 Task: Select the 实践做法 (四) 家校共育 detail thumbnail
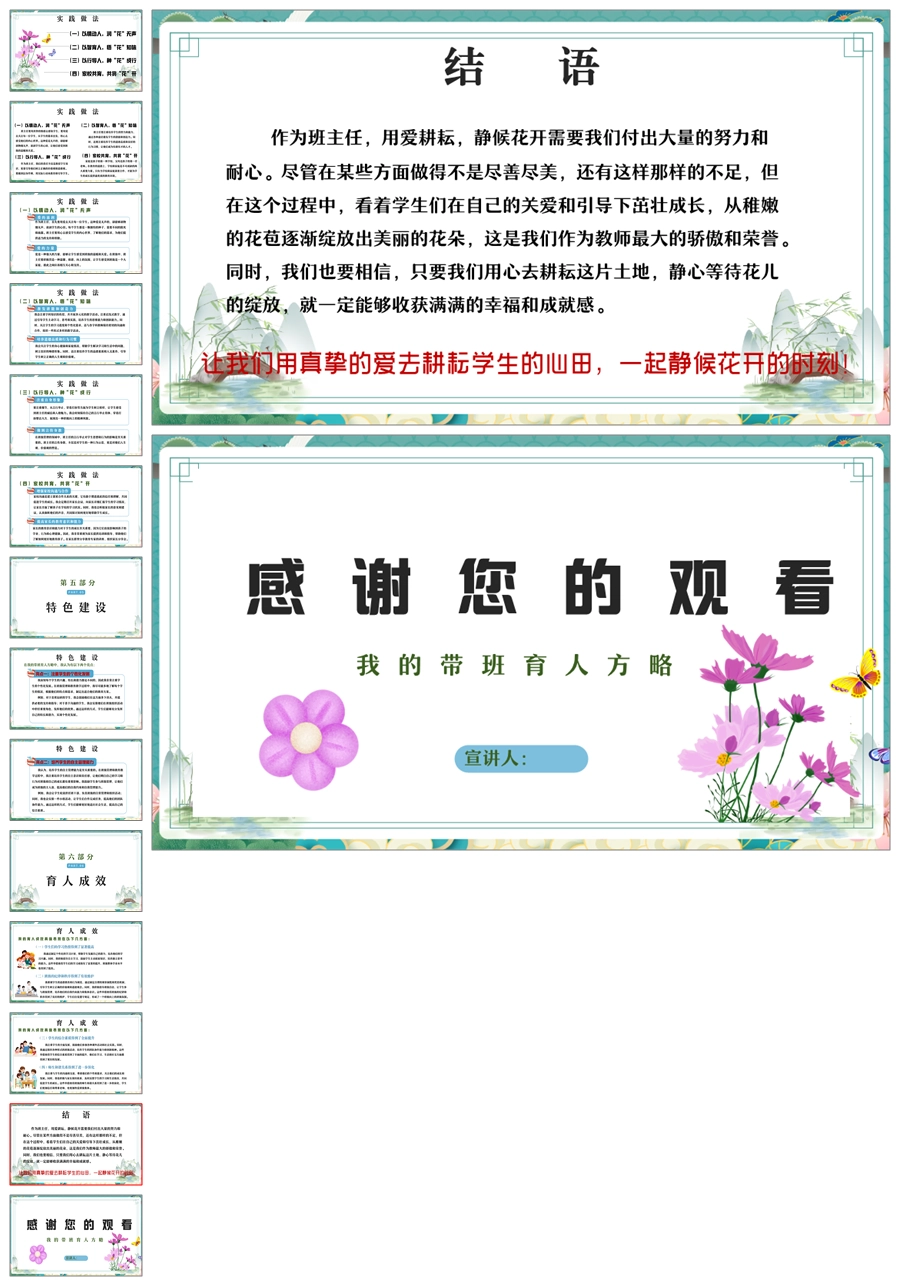[76, 506]
